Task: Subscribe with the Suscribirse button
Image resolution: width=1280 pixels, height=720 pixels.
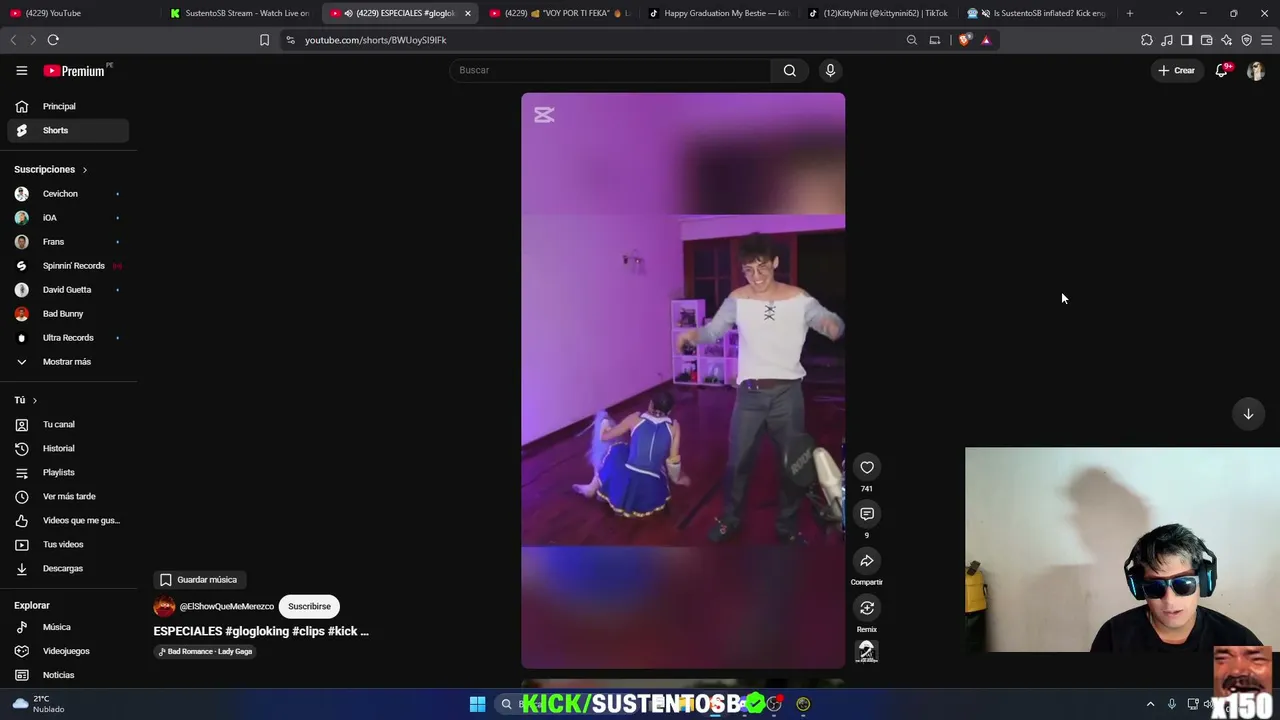Action: tap(309, 606)
